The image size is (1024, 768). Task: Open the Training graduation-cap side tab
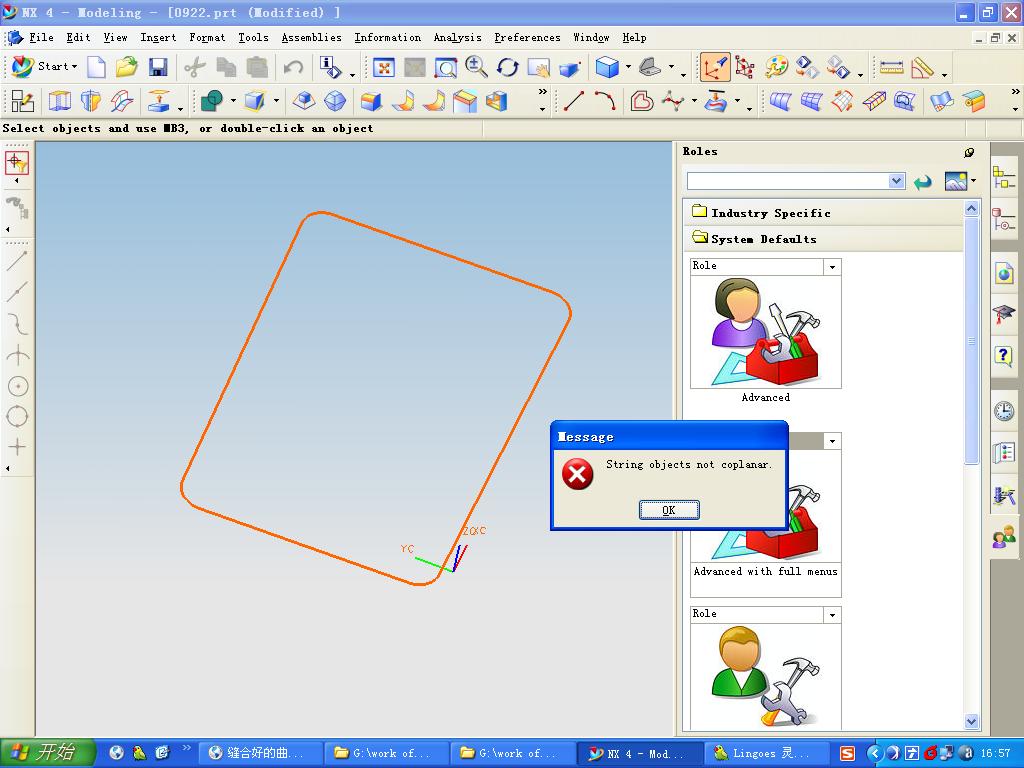[1004, 315]
